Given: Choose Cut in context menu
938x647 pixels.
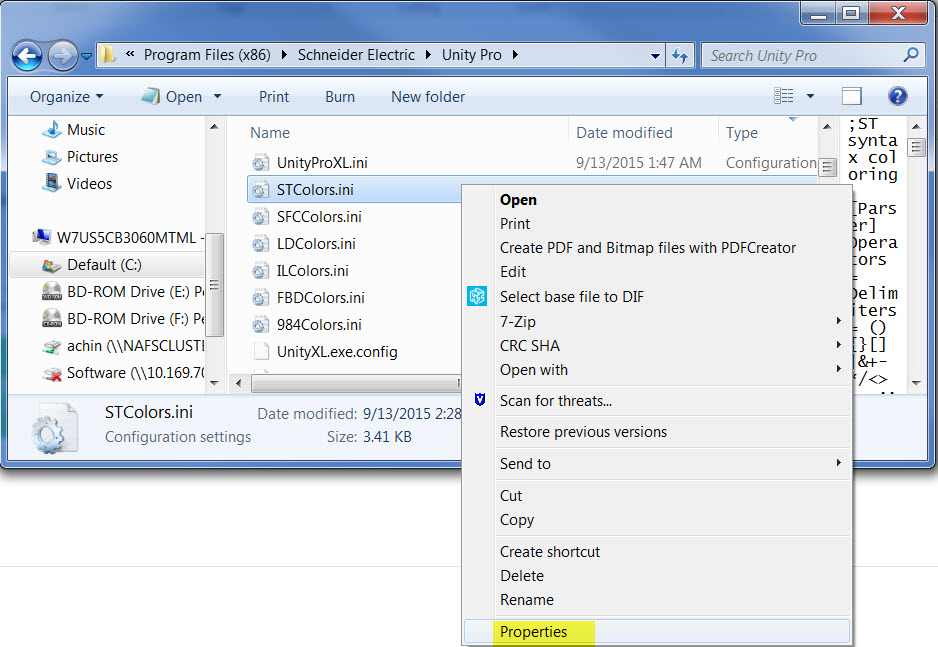Looking at the screenshot, I should point(511,496).
